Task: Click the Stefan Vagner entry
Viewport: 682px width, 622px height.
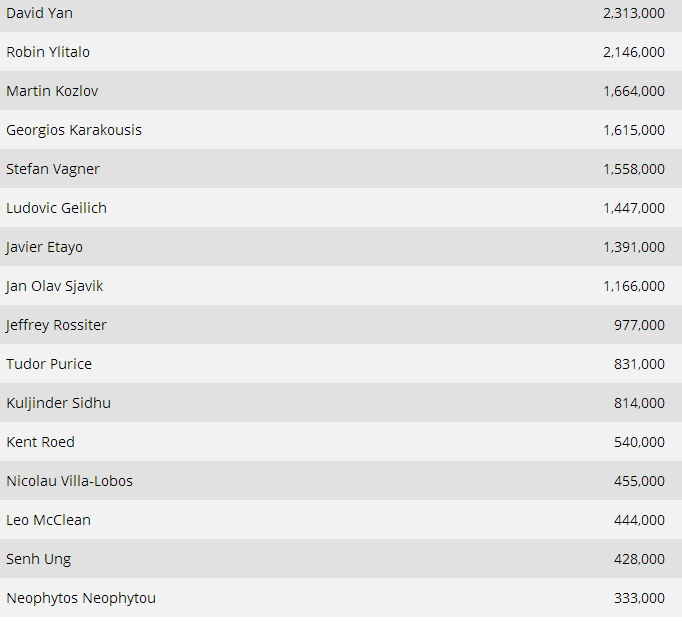Action: coord(53,169)
